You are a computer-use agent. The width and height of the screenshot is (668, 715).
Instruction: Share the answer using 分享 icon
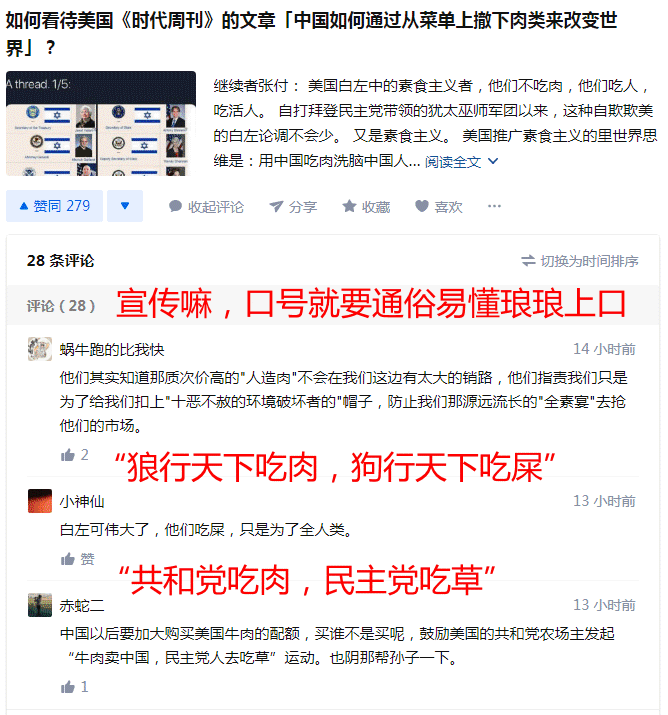pos(293,207)
